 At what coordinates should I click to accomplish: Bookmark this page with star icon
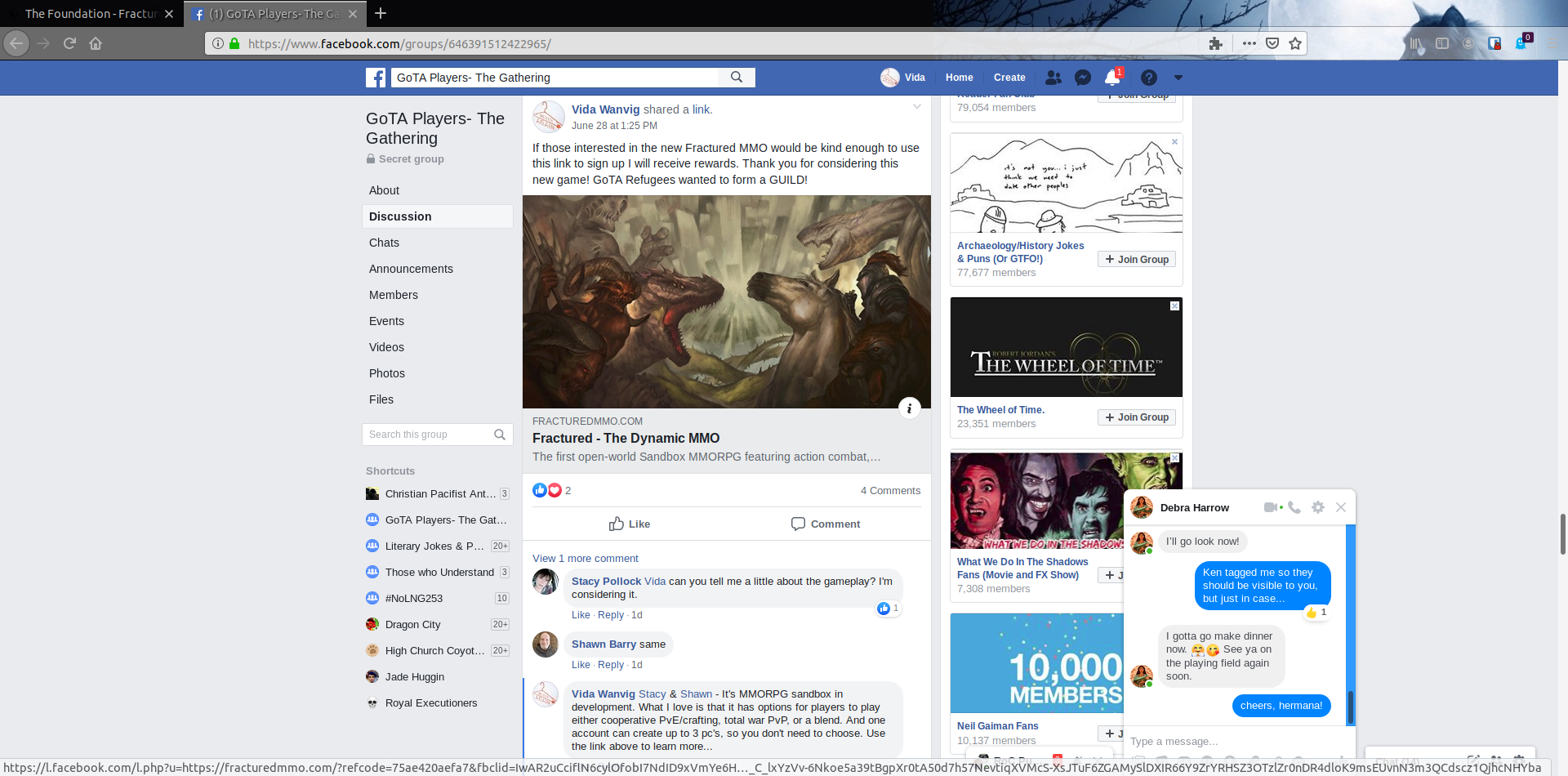tap(1295, 43)
